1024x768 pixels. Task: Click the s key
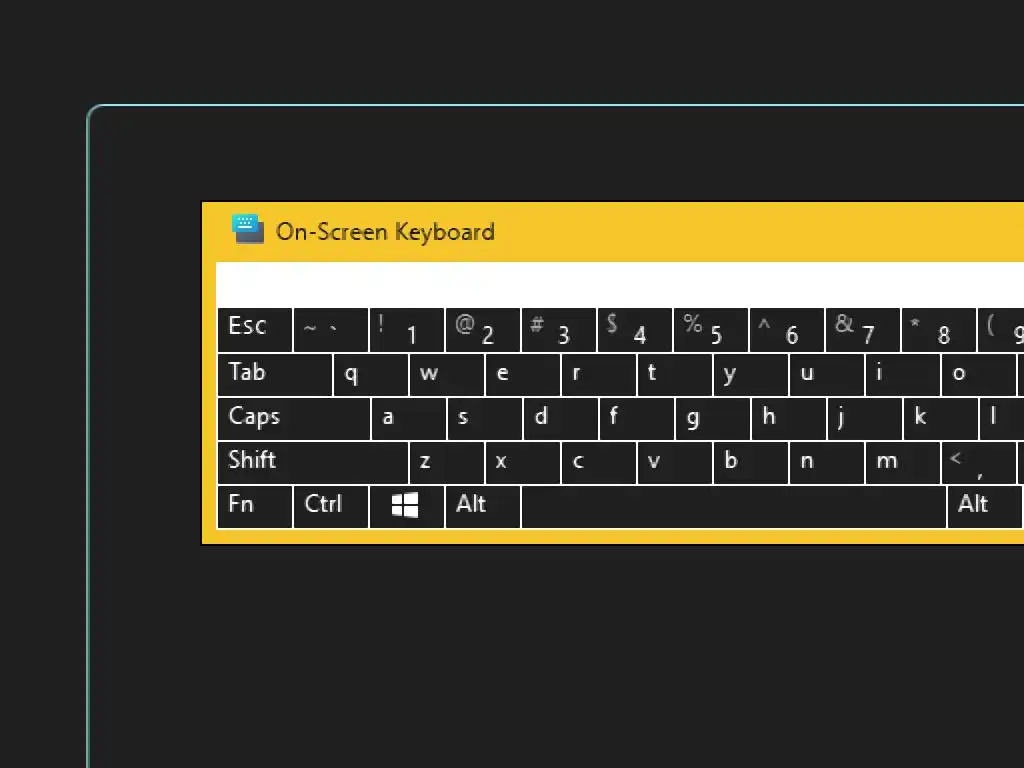pos(485,419)
